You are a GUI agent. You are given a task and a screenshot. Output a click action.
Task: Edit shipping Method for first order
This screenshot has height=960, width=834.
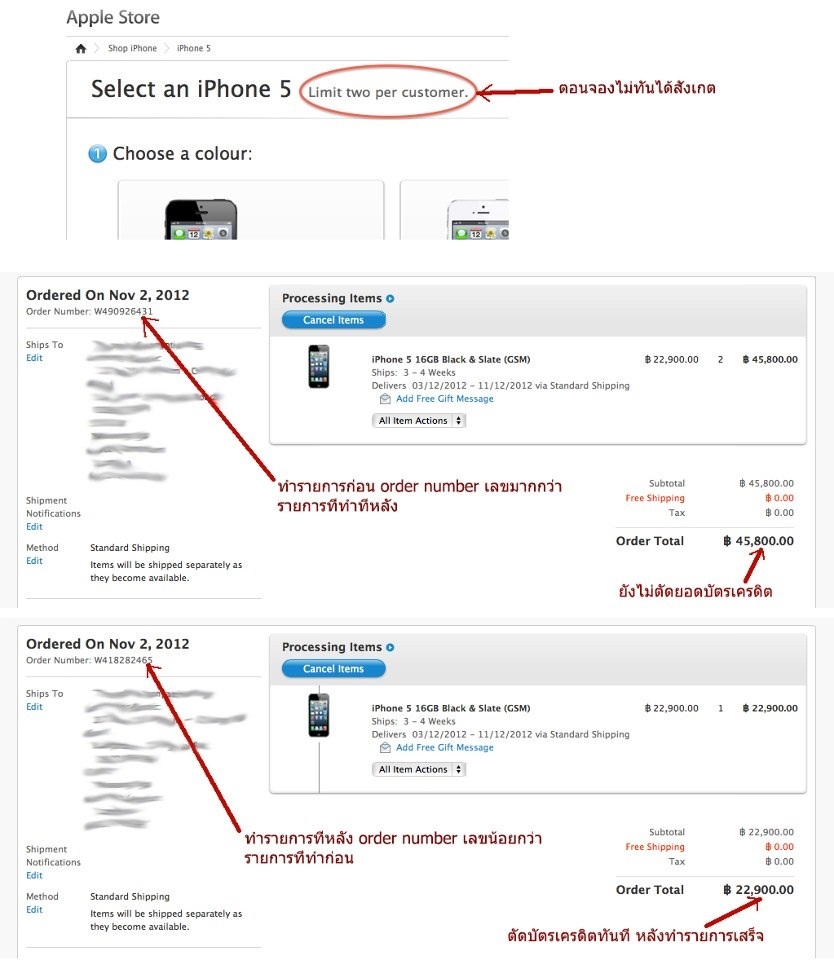pos(34,561)
